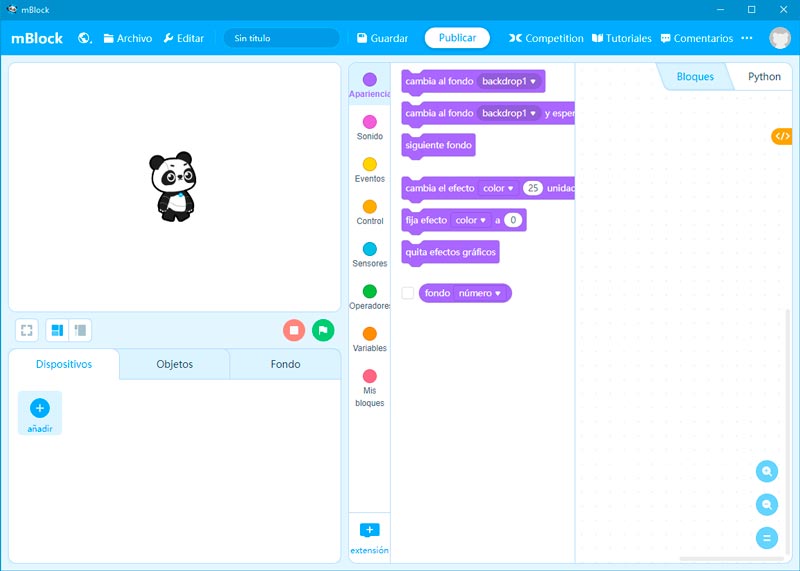Expand color dropdown in fija efecto block

471,220
